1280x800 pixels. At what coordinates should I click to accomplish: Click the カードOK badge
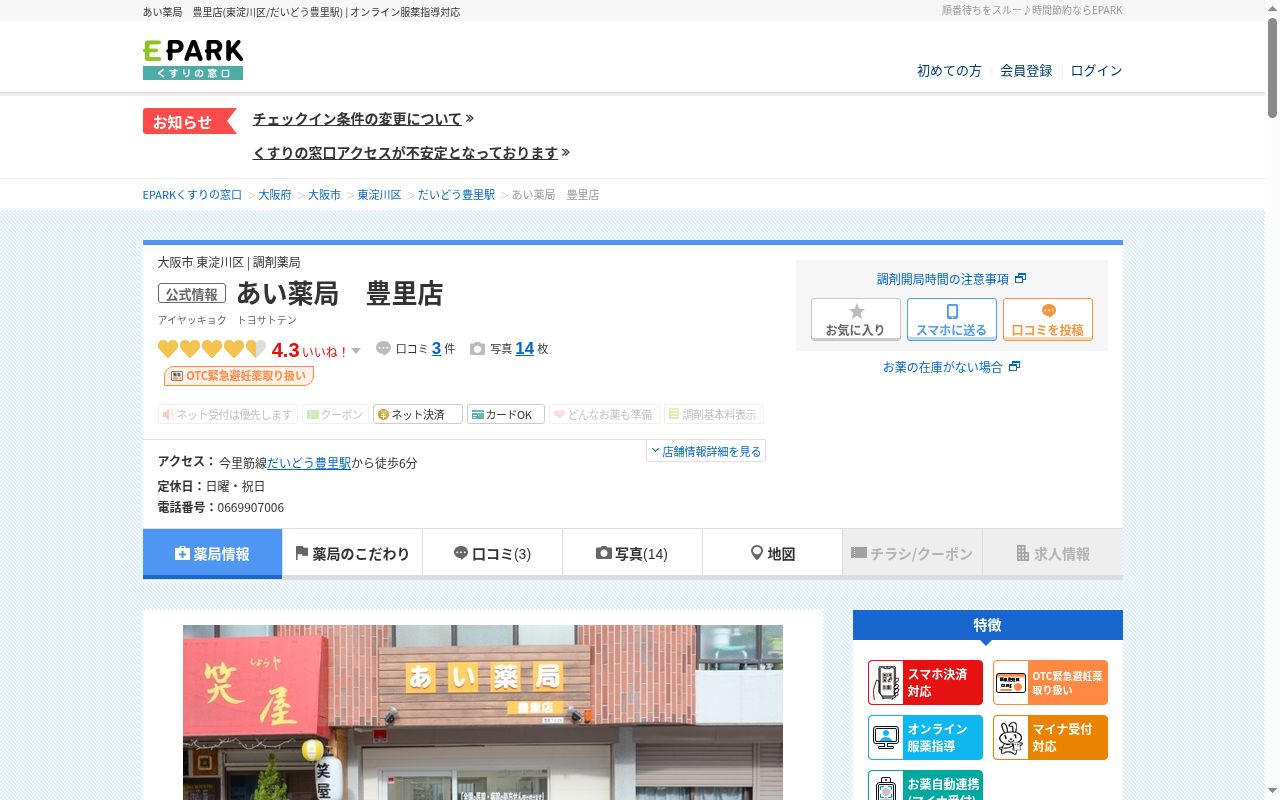click(506, 414)
